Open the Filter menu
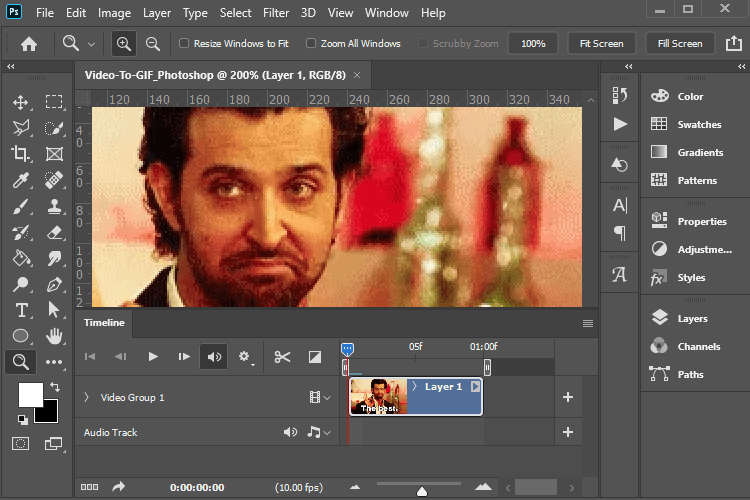This screenshot has width=750, height=500. click(x=276, y=13)
